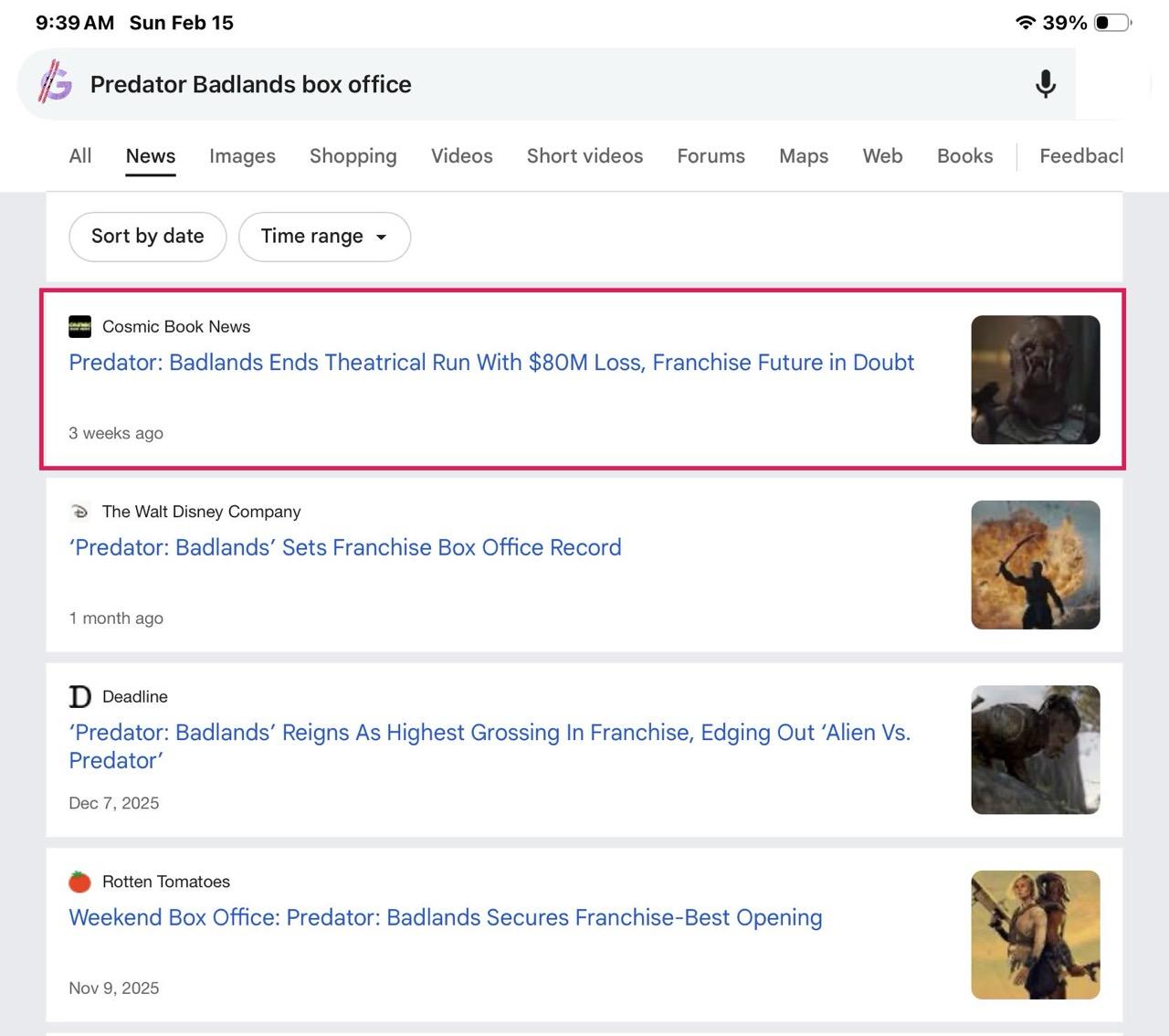Screen dimensions: 1169x1036
Task: Tap the Sort by date button
Action: pos(148,237)
